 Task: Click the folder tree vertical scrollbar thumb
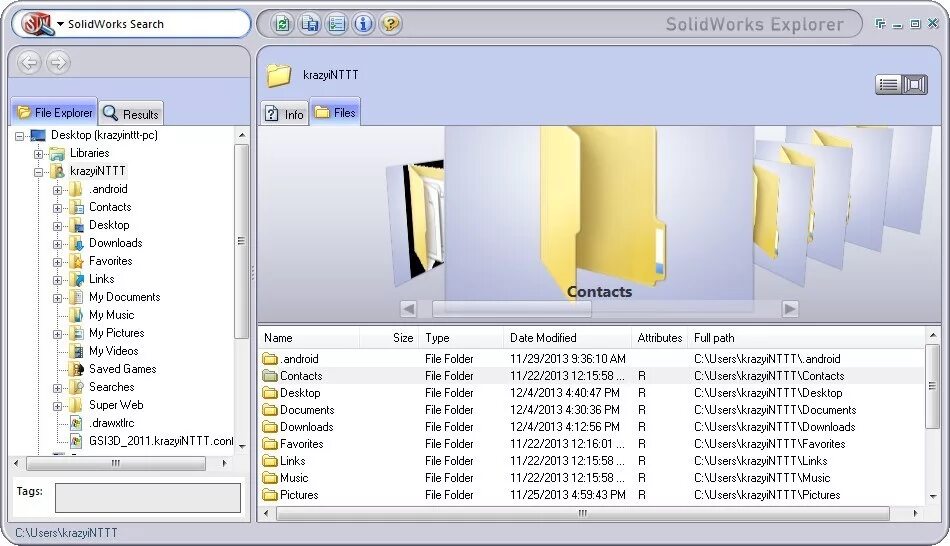pos(241,241)
